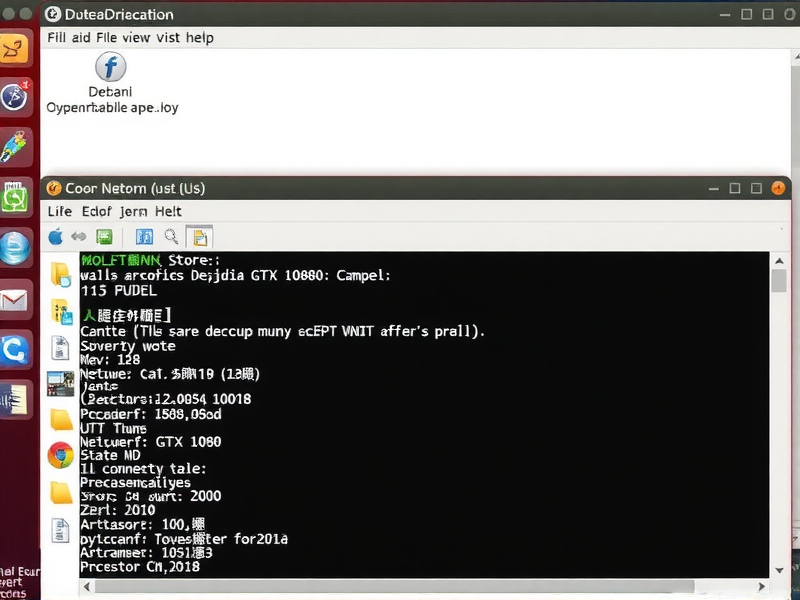800x600 pixels.
Task: Select the Debani label under the logo
Action: (111, 90)
